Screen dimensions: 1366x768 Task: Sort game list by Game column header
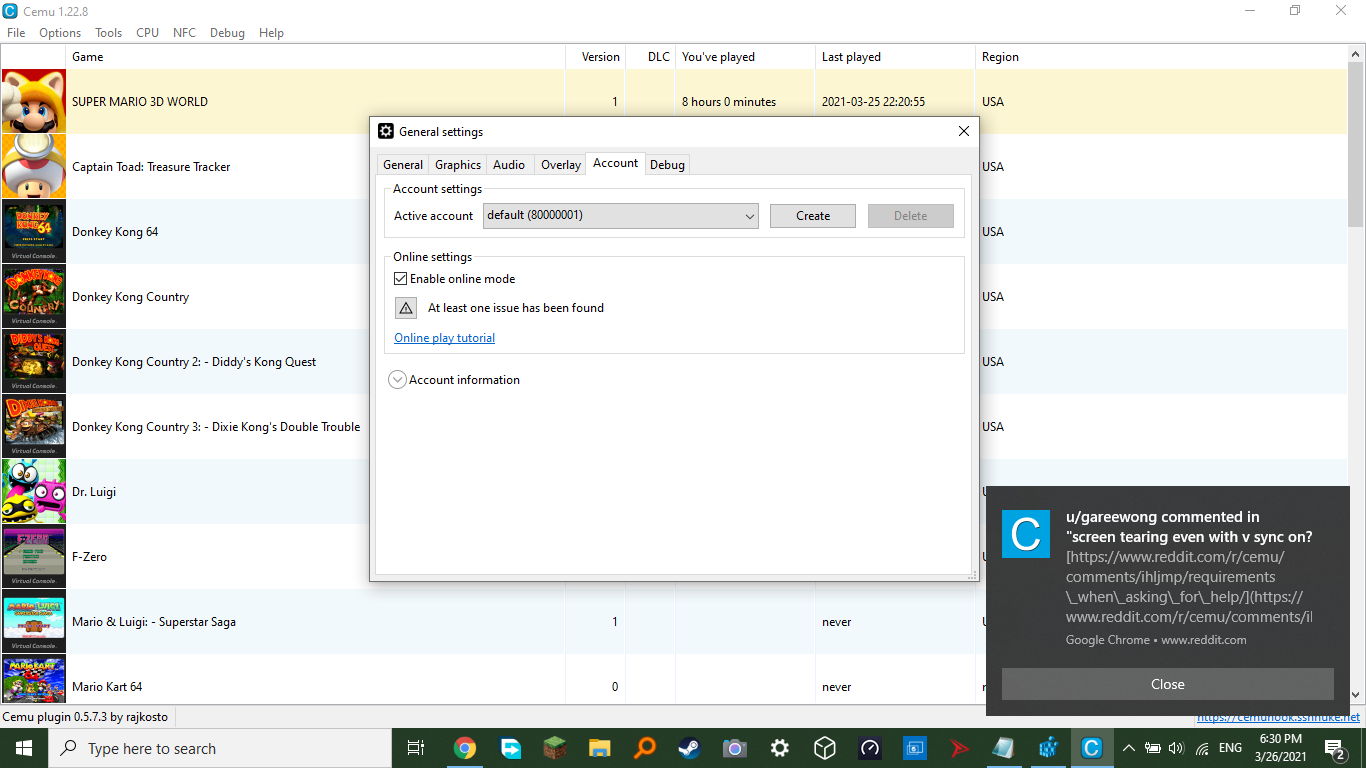[316, 57]
